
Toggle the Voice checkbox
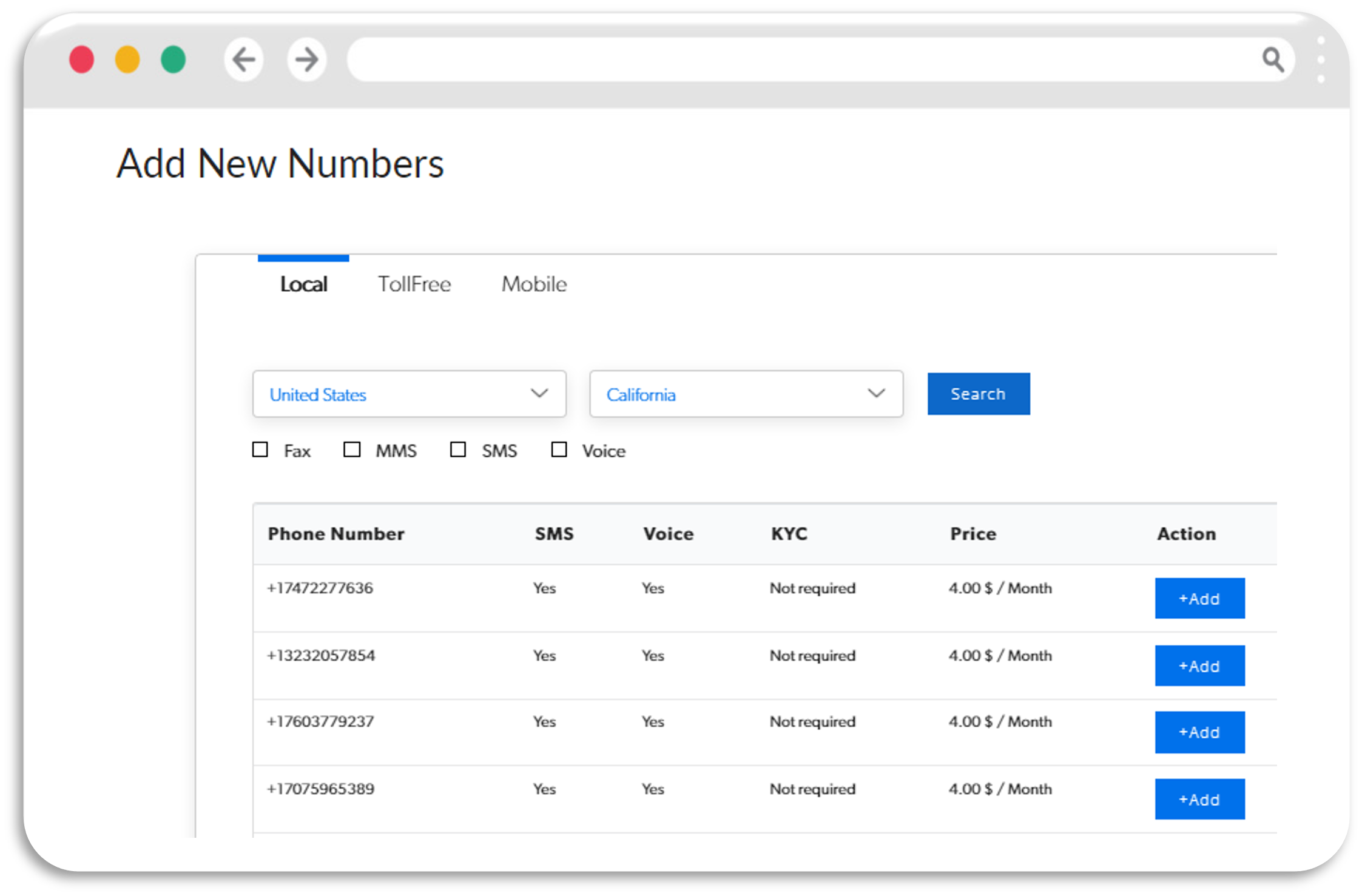pos(559,450)
